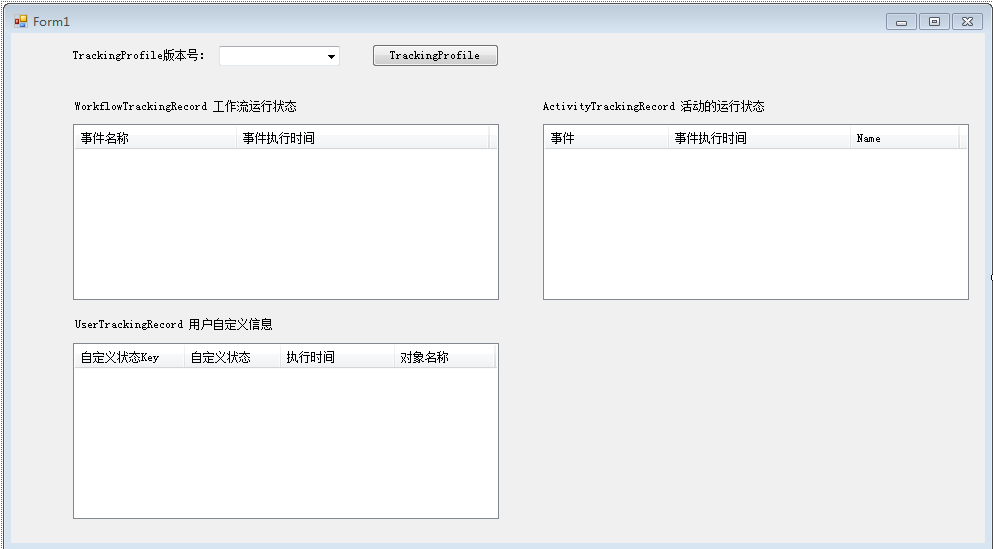Viewport: 993px width, 549px height.
Task: Click the 事件 column header in activity list
Action: coord(606,138)
